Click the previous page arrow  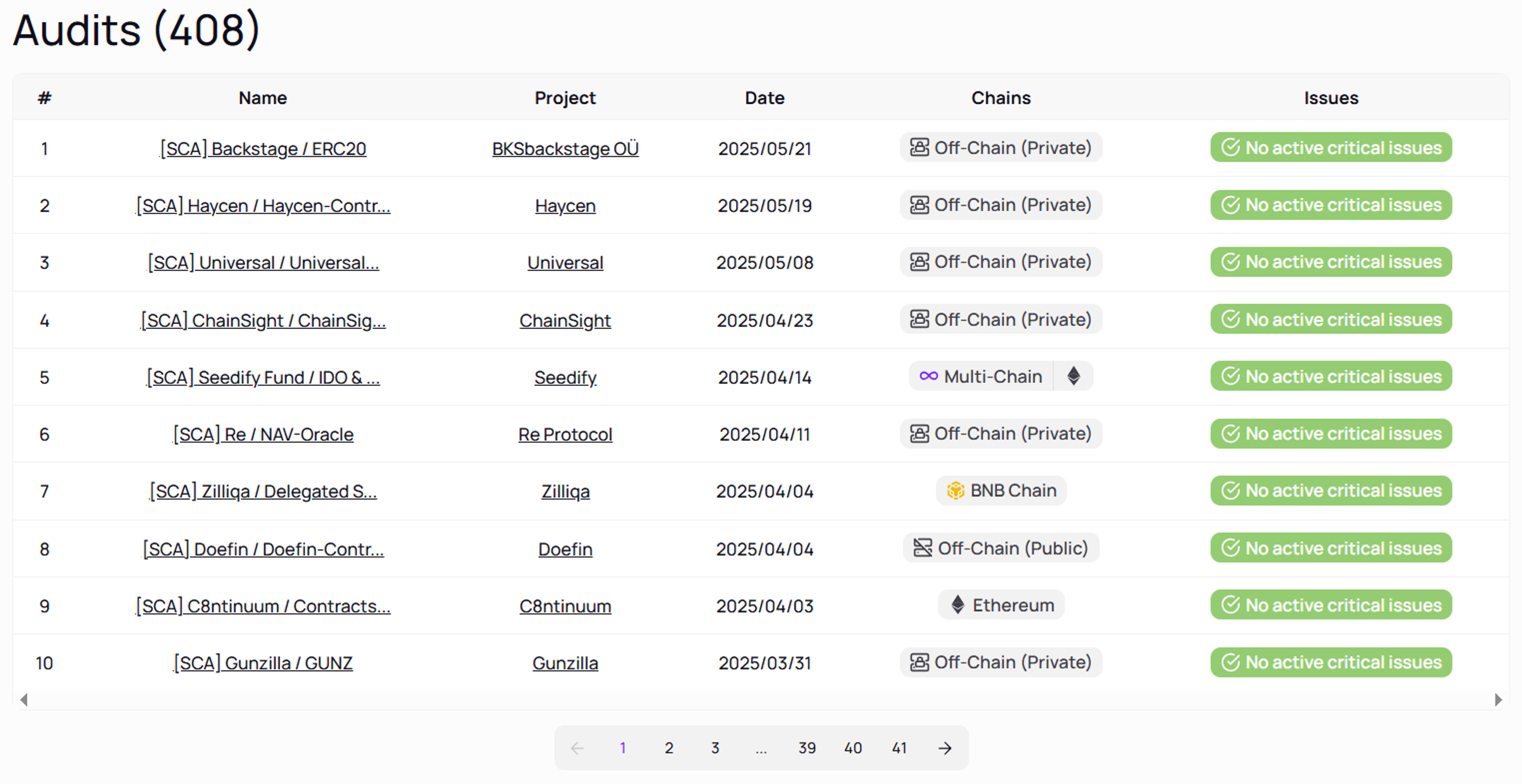(x=577, y=748)
